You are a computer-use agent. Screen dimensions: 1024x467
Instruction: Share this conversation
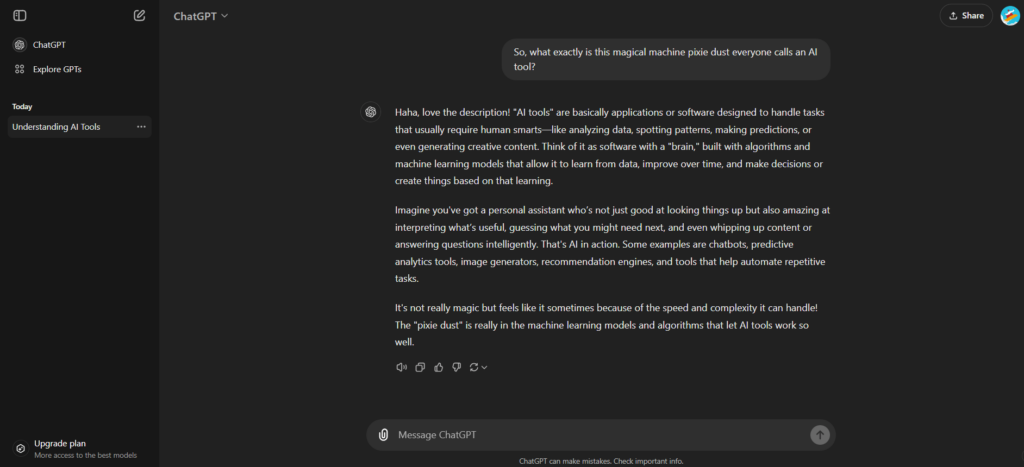pos(966,15)
